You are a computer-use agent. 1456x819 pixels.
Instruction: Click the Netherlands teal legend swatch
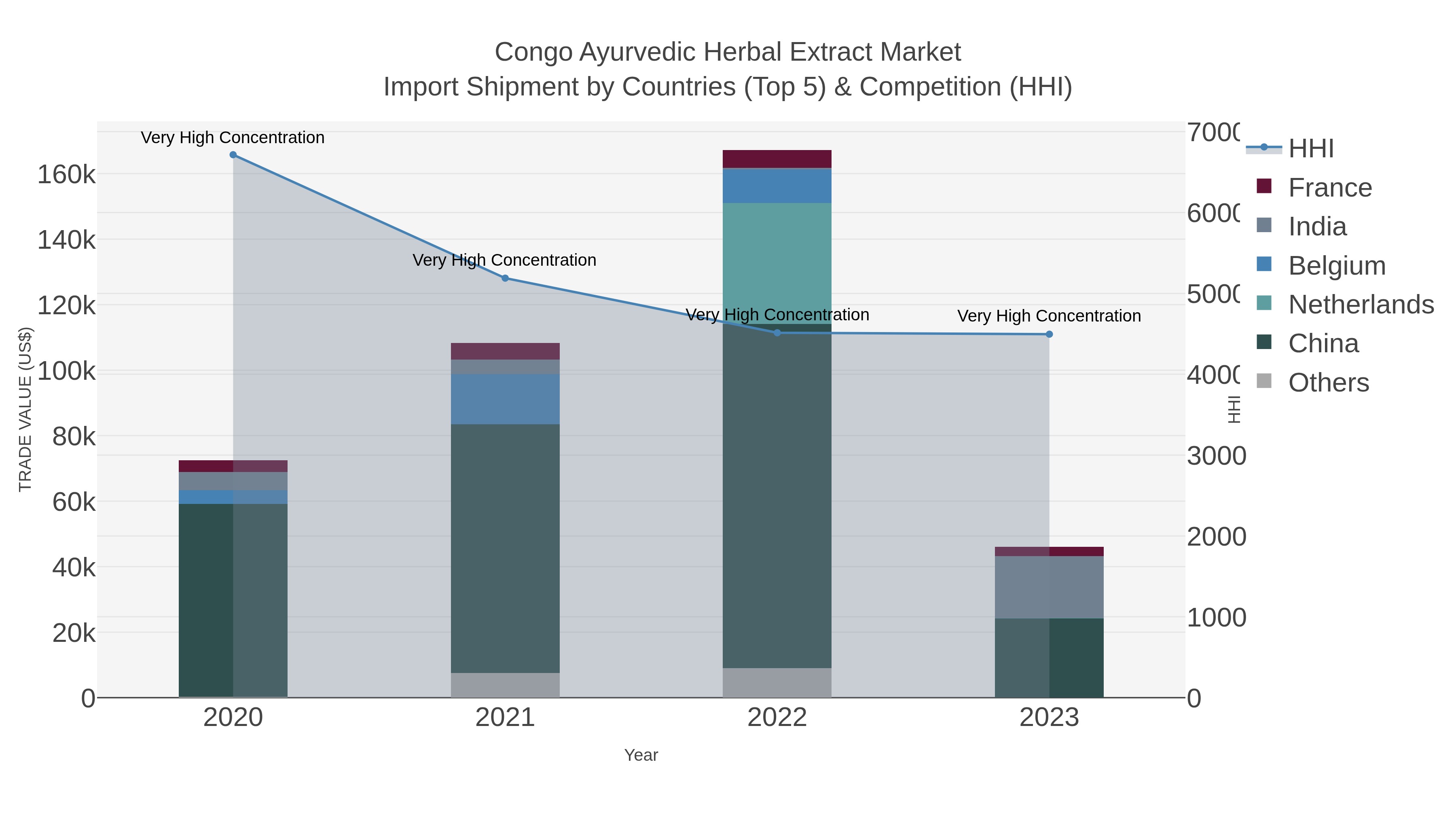(1264, 303)
